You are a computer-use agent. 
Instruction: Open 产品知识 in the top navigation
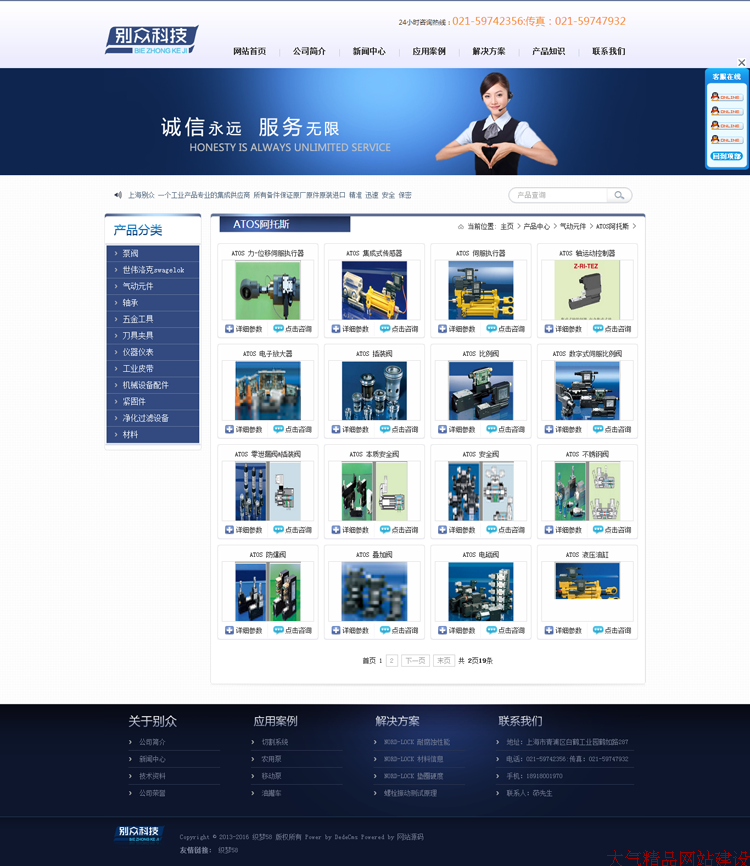pos(548,51)
